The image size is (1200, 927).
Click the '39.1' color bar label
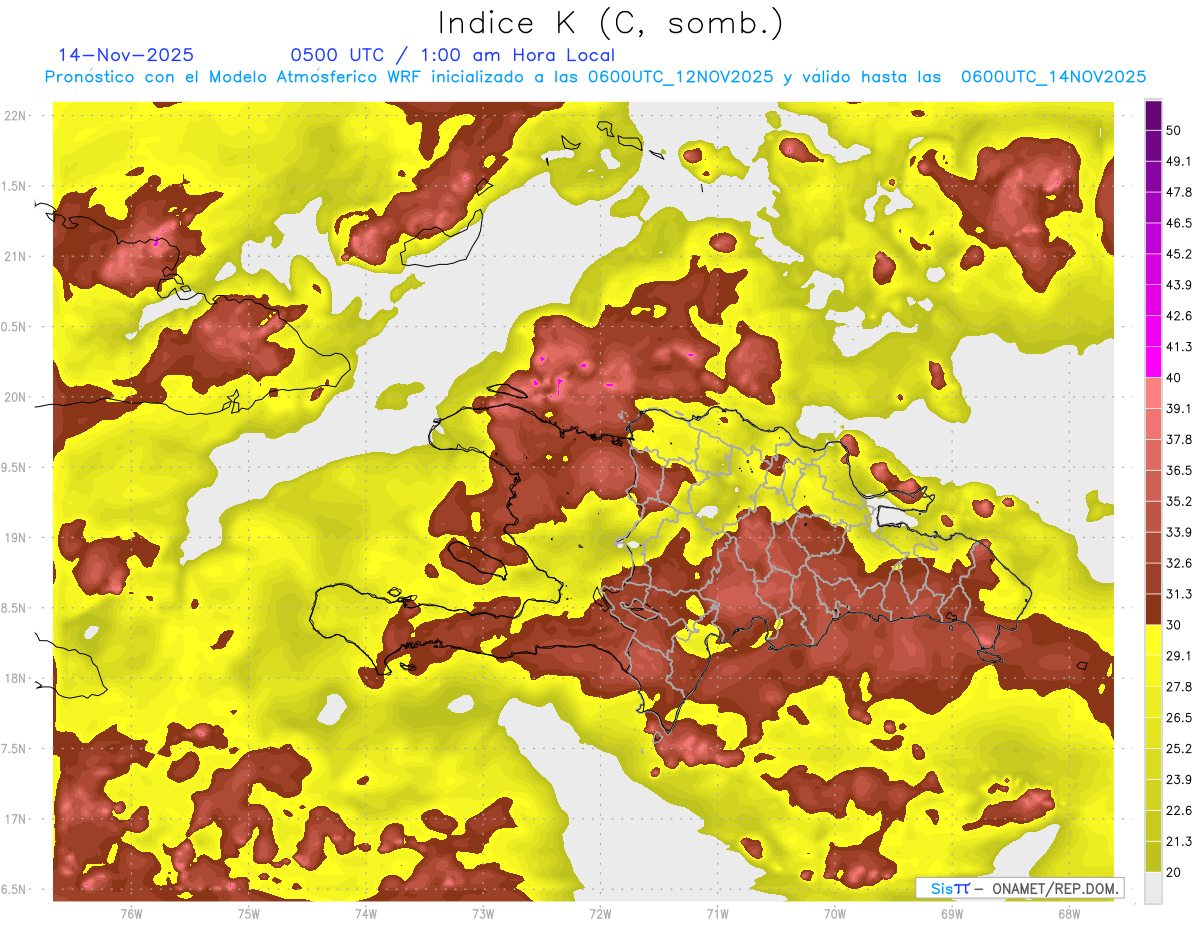1179,408
